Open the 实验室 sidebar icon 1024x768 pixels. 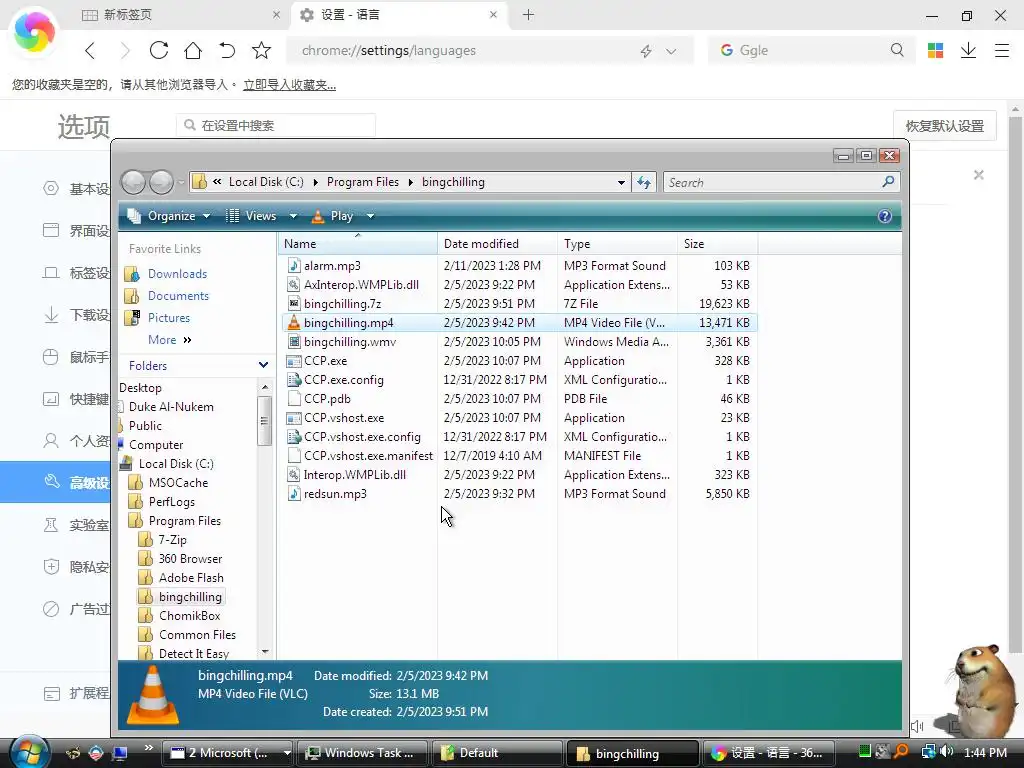pos(51,524)
